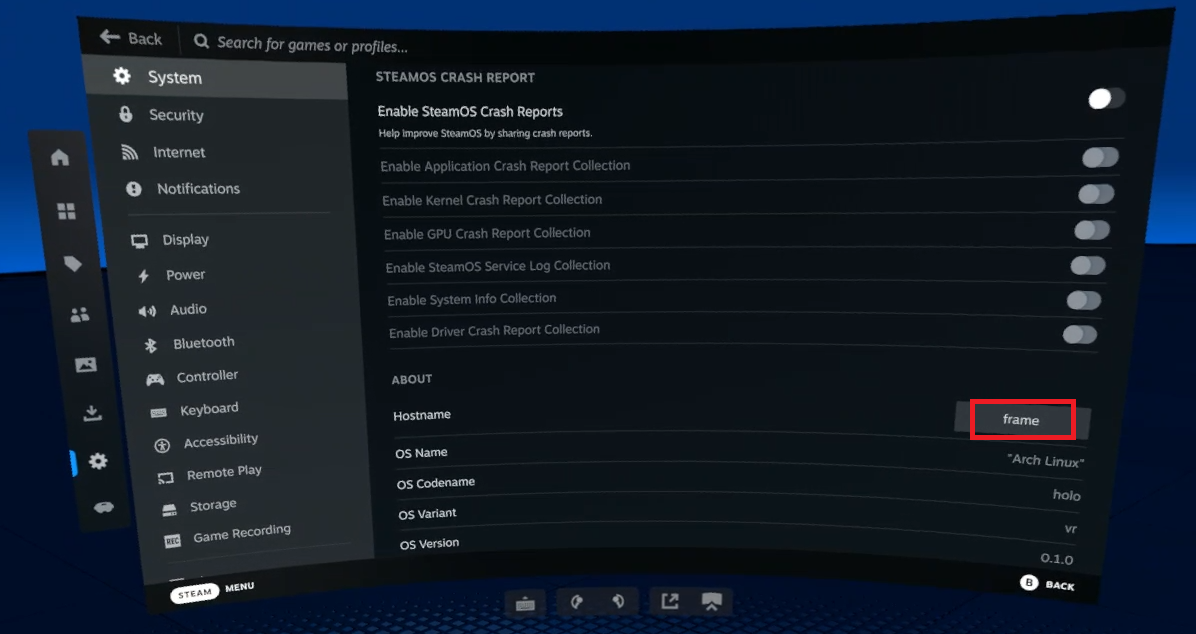Open the Downloads icon in the dock
1196x634 pixels.
point(92,413)
